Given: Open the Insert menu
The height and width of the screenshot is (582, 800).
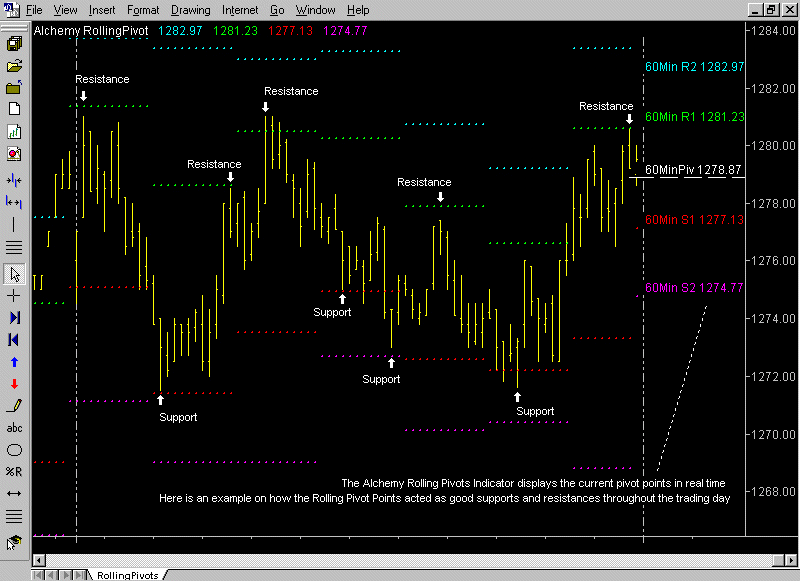Looking at the screenshot, I should [x=102, y=10].
